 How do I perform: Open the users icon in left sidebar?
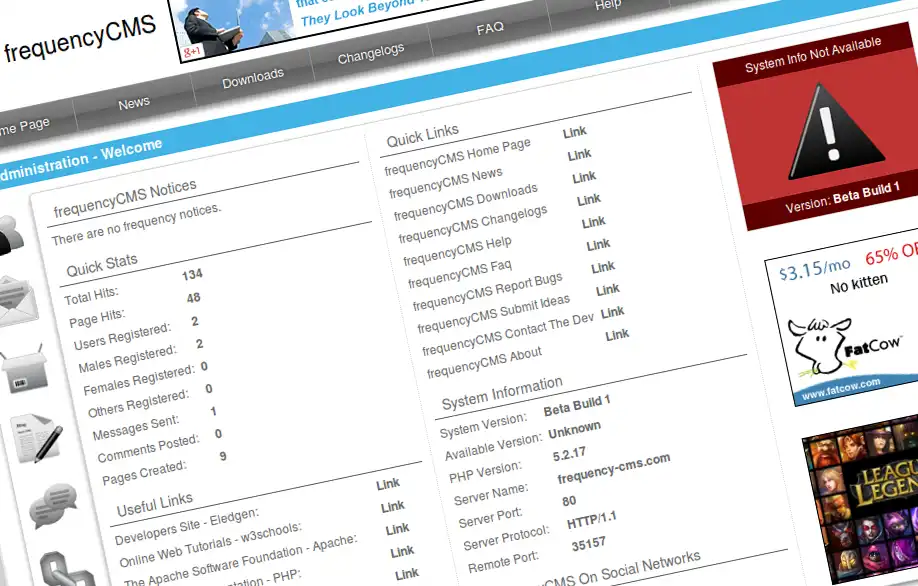9,235
